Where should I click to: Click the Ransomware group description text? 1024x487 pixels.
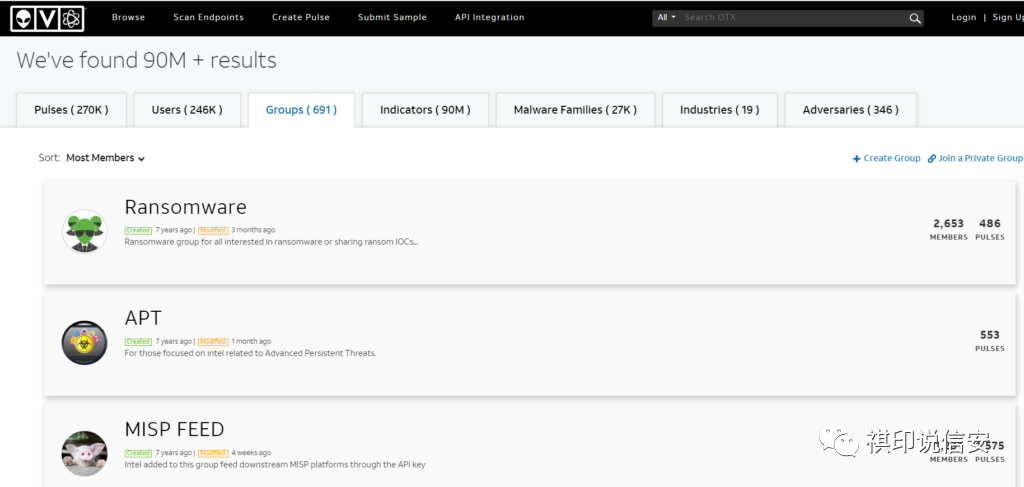coord(271,242)
